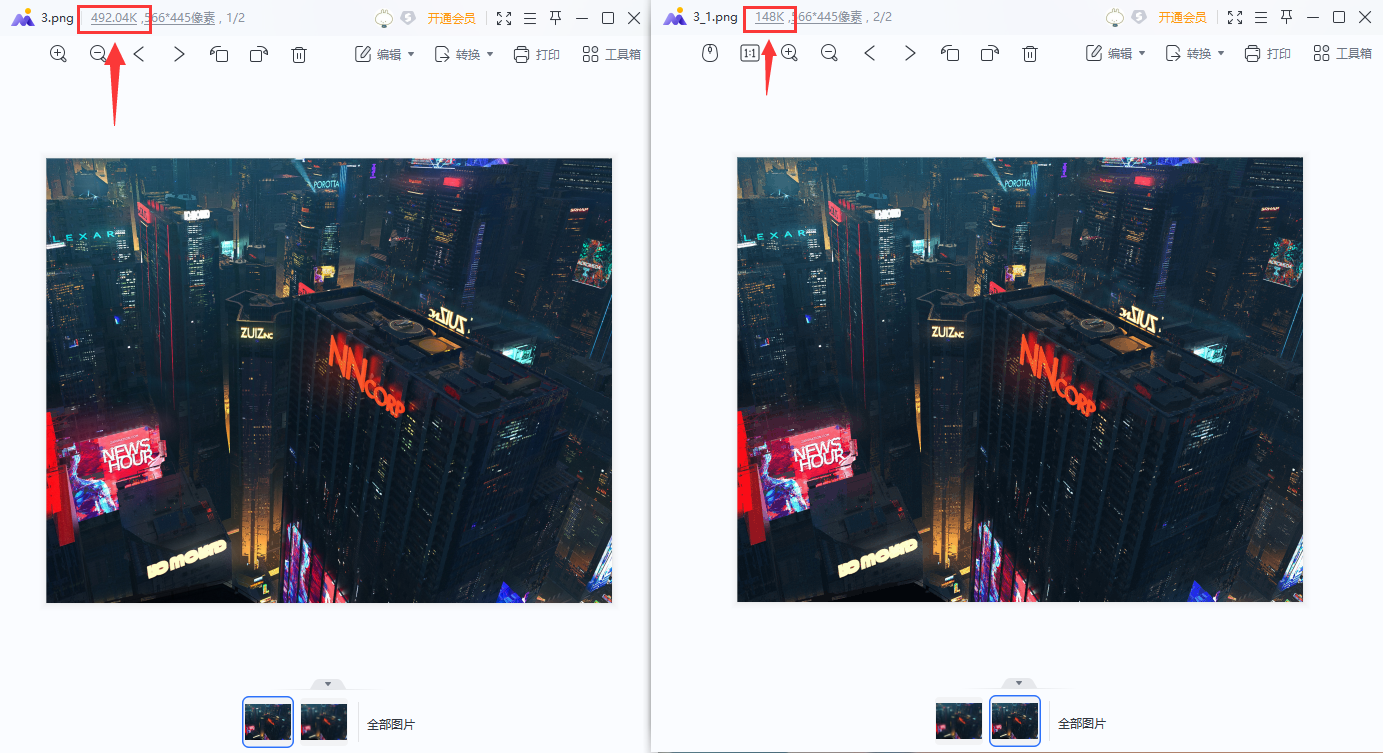The image size is (1383, 753).
Task: Open 工具箱 in 3.png window
Action: (x=612, y=54)
